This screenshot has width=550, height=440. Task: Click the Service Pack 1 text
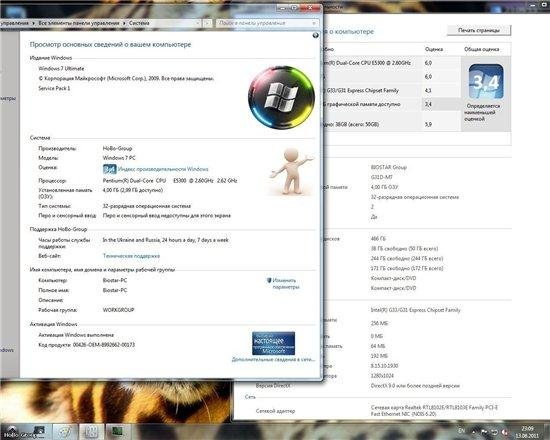[x=54, y=88]
